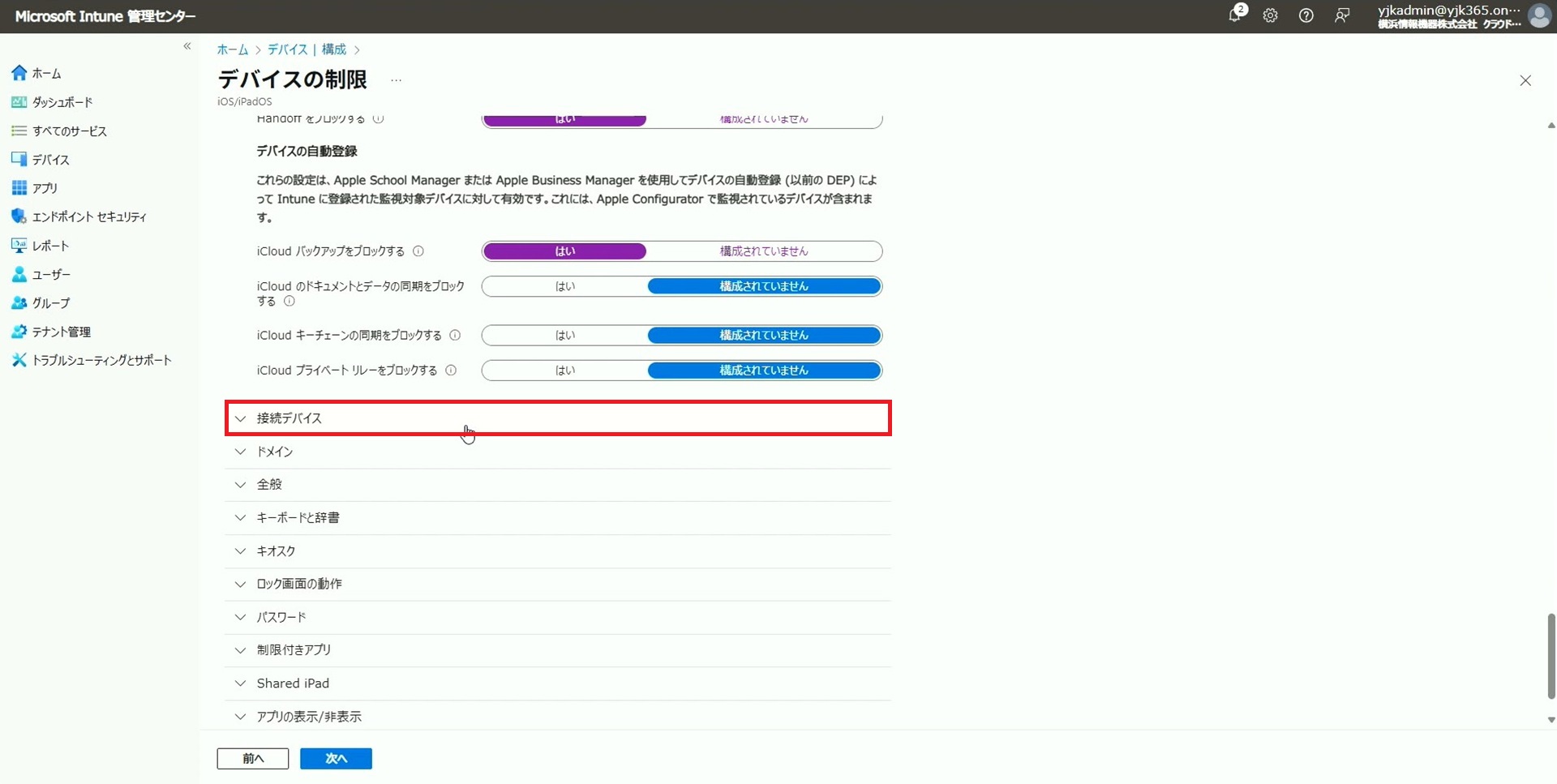Open テナント管理 in sidebar
1557x784 pixels.
tap(62, 332)
